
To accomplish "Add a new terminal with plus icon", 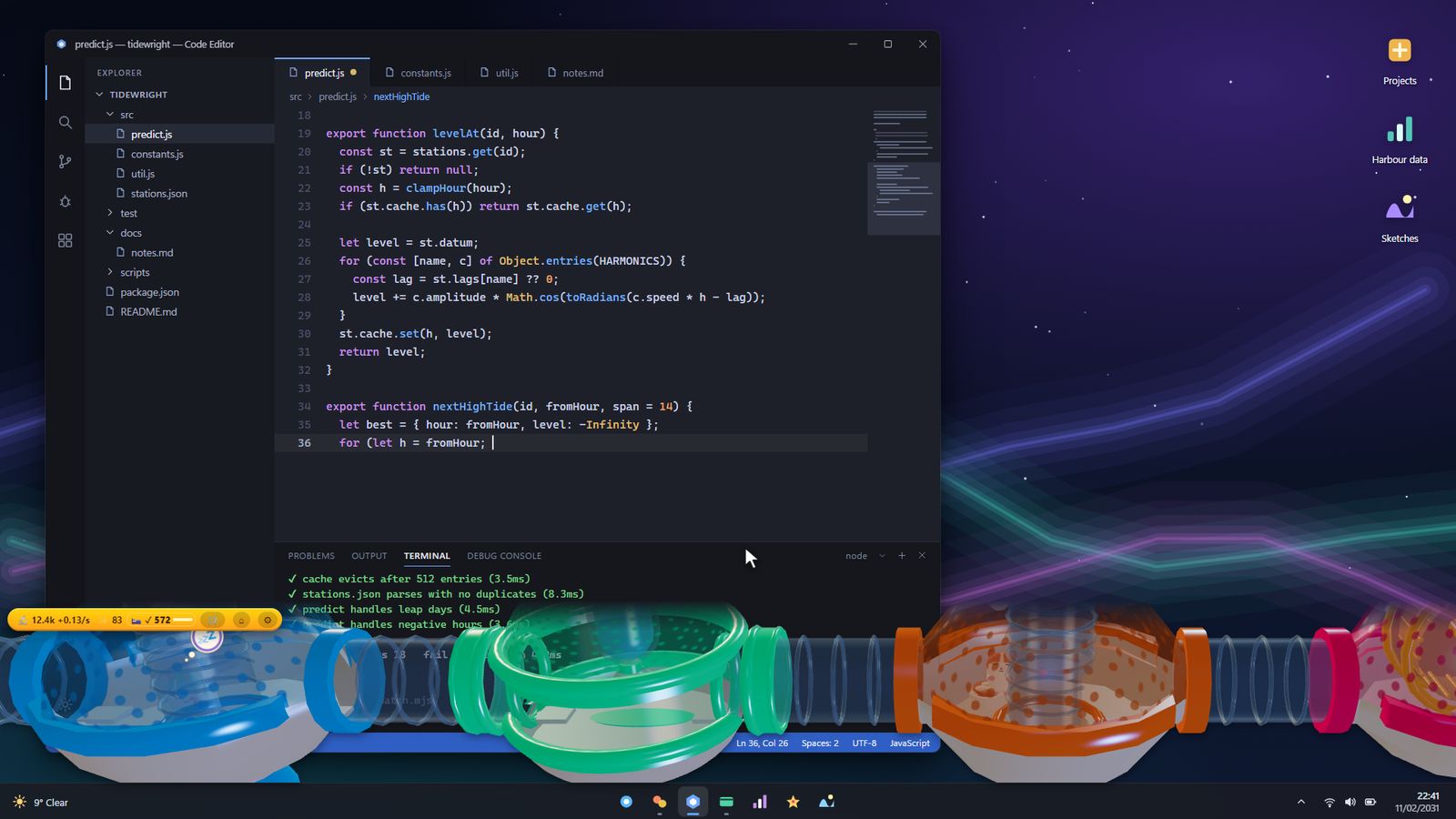I will pos(902,555).
